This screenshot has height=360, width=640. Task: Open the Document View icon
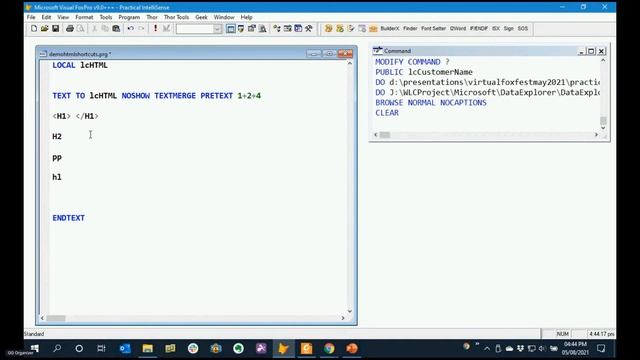262,29
